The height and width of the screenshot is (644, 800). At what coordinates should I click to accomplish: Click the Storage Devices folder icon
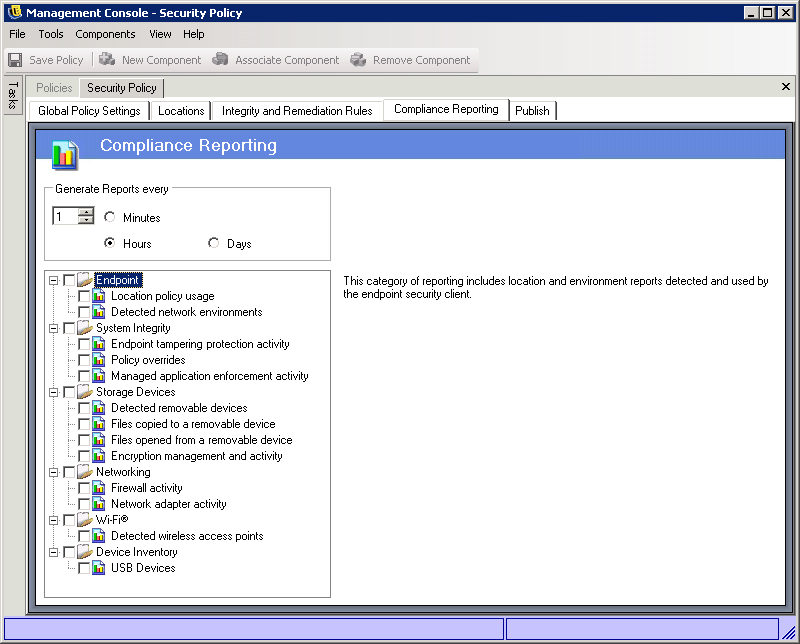85,392
